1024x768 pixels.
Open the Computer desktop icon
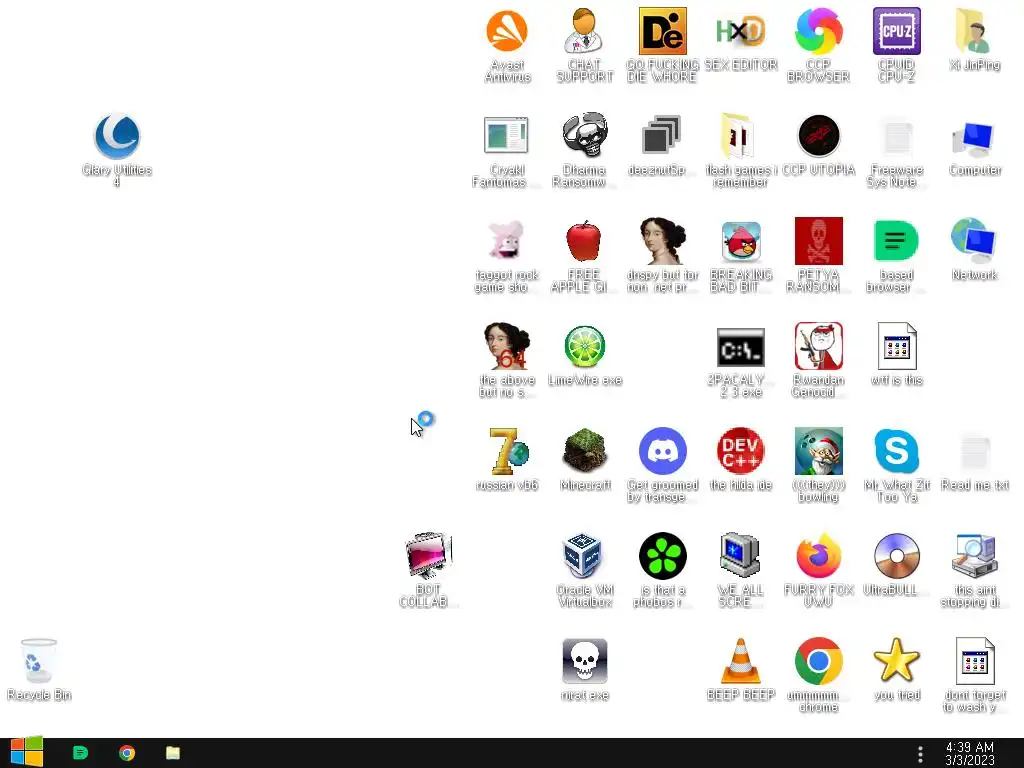click(x=974, y=138)
